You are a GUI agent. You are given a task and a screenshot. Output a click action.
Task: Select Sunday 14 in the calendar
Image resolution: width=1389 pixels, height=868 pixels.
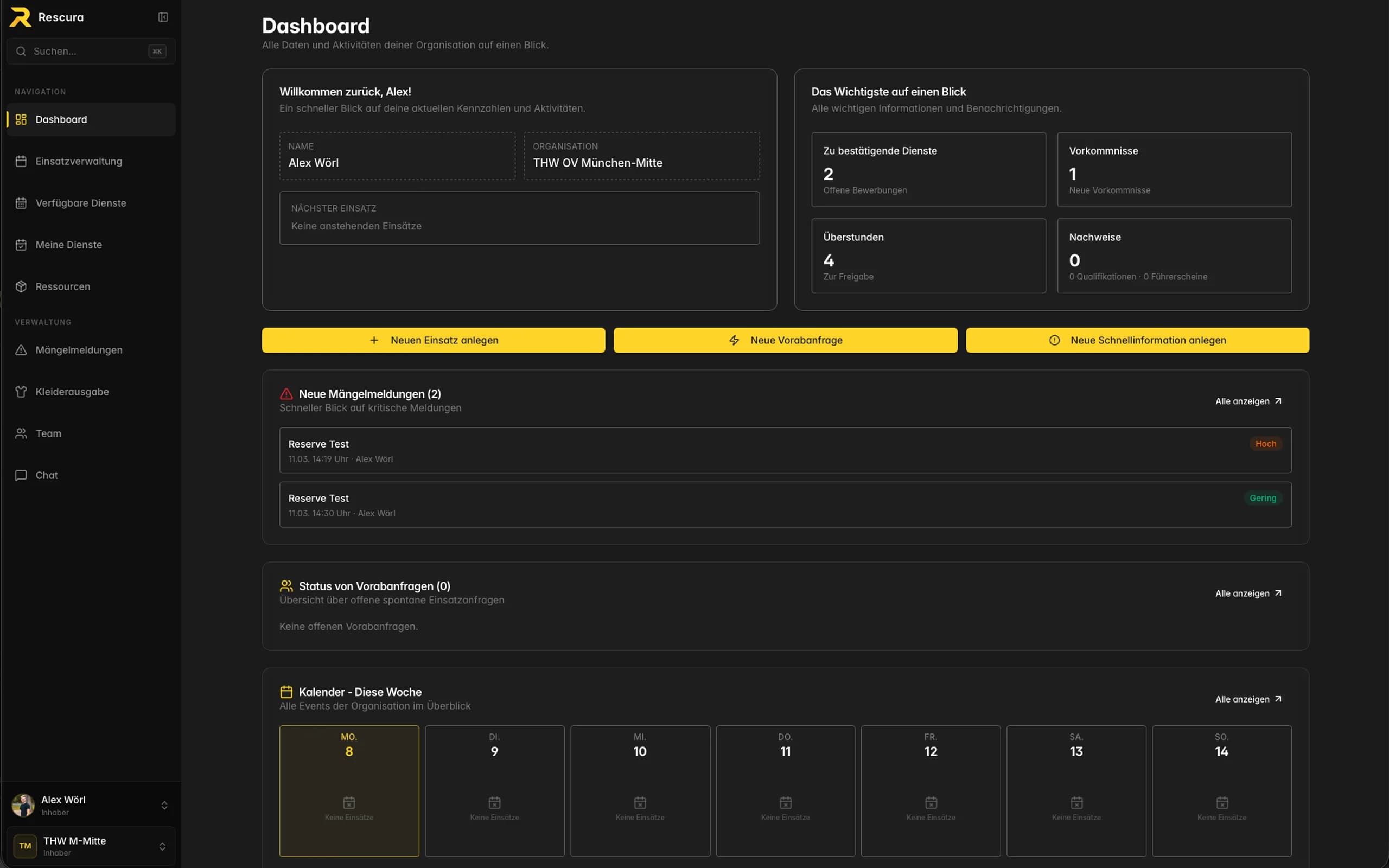[x=1221, y=790]
